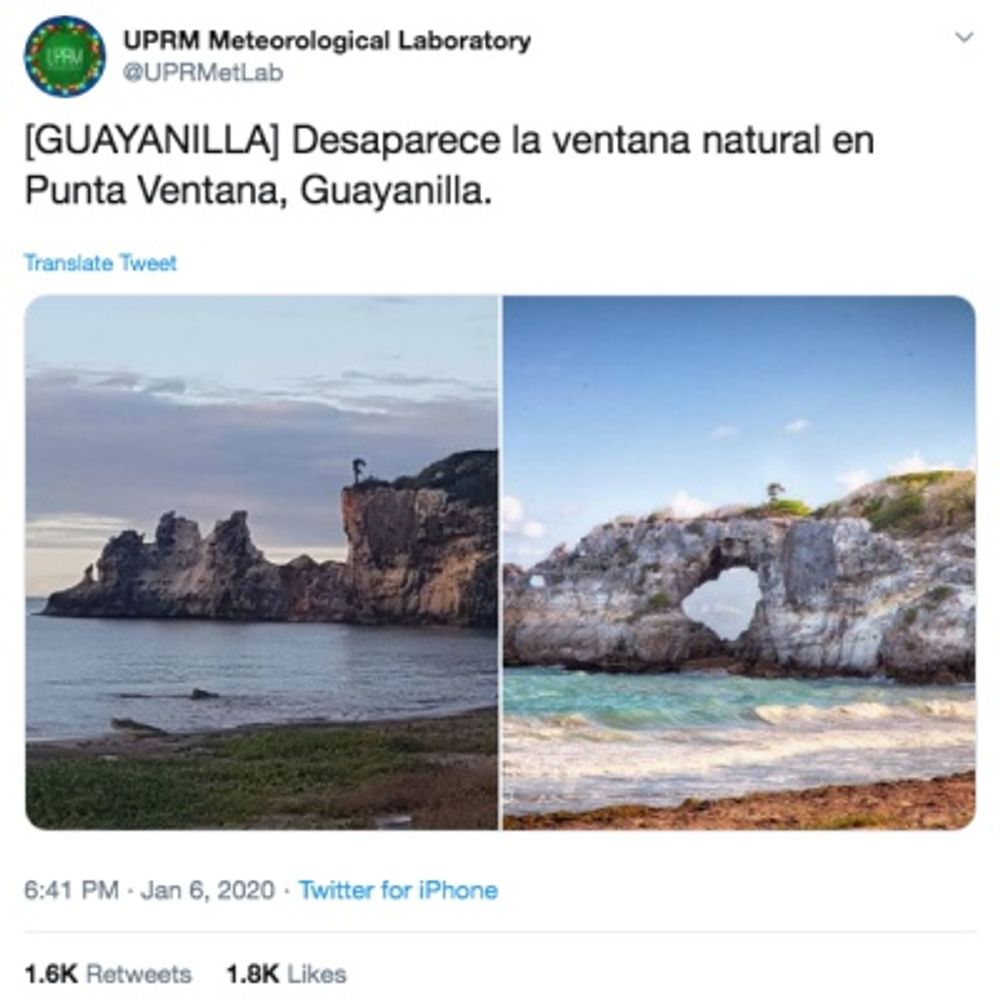Click the UPRM Meteorological Laboratory display name
Image resolution: width=1000 pixels, height=1008 pixels.
(x=327, y=40)
